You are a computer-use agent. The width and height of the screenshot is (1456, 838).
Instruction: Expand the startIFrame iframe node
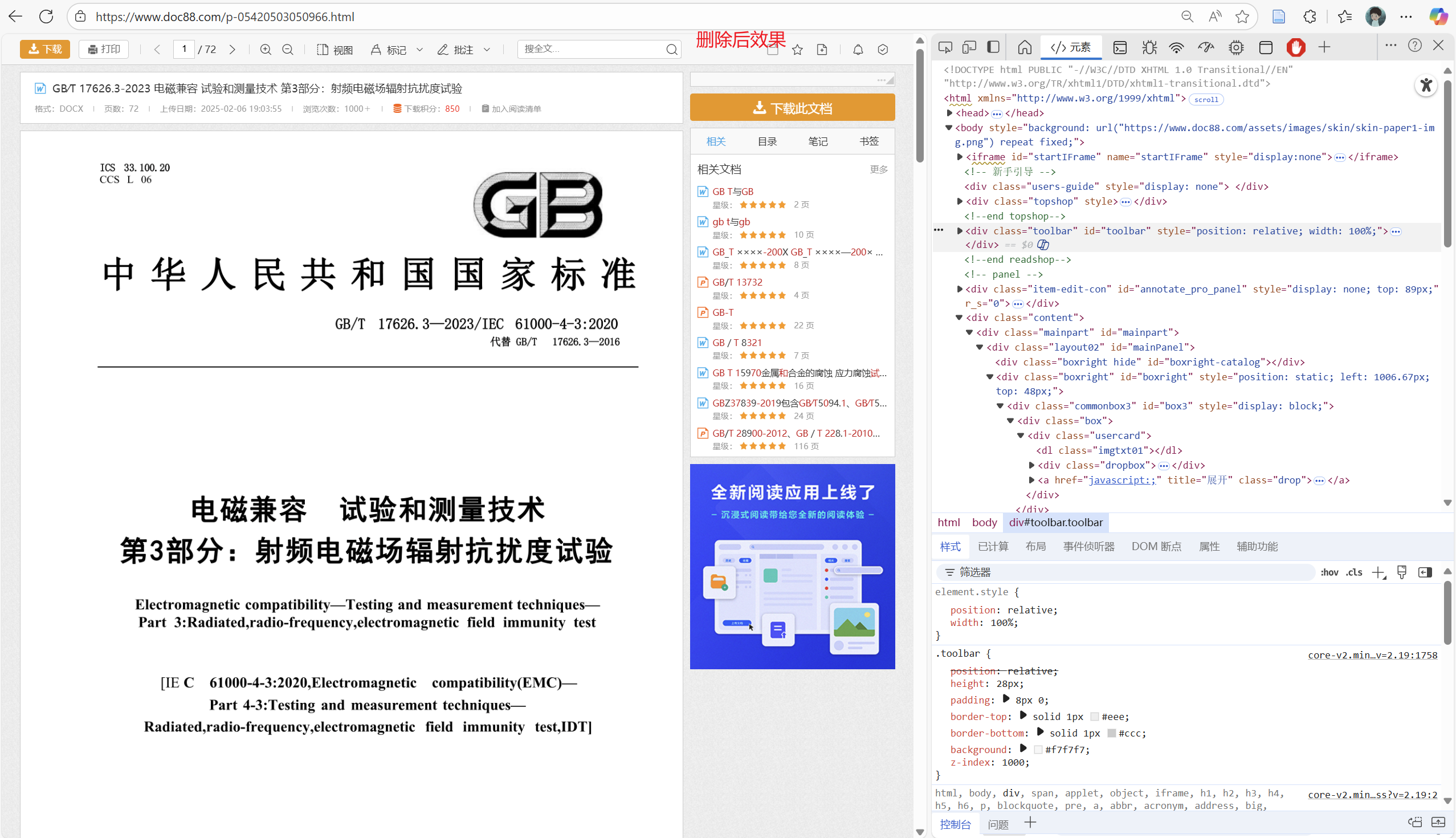[x=960, y=157]
